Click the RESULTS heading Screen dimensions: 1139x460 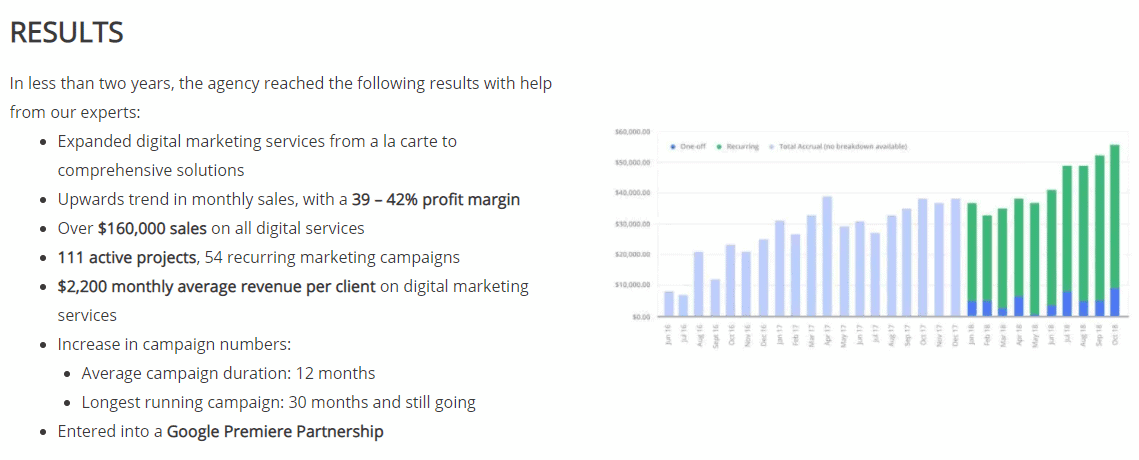66,33
